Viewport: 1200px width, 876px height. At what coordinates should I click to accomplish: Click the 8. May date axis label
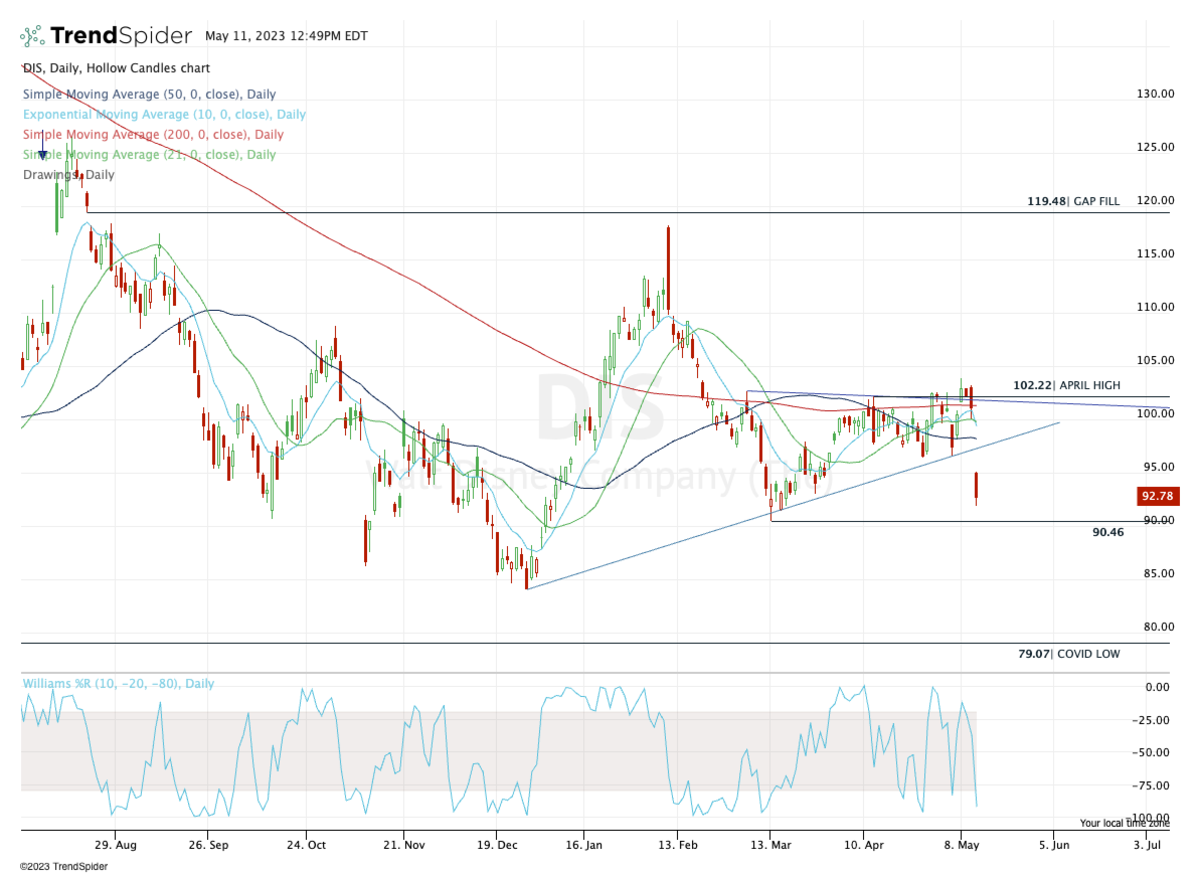tap(960, 845)
